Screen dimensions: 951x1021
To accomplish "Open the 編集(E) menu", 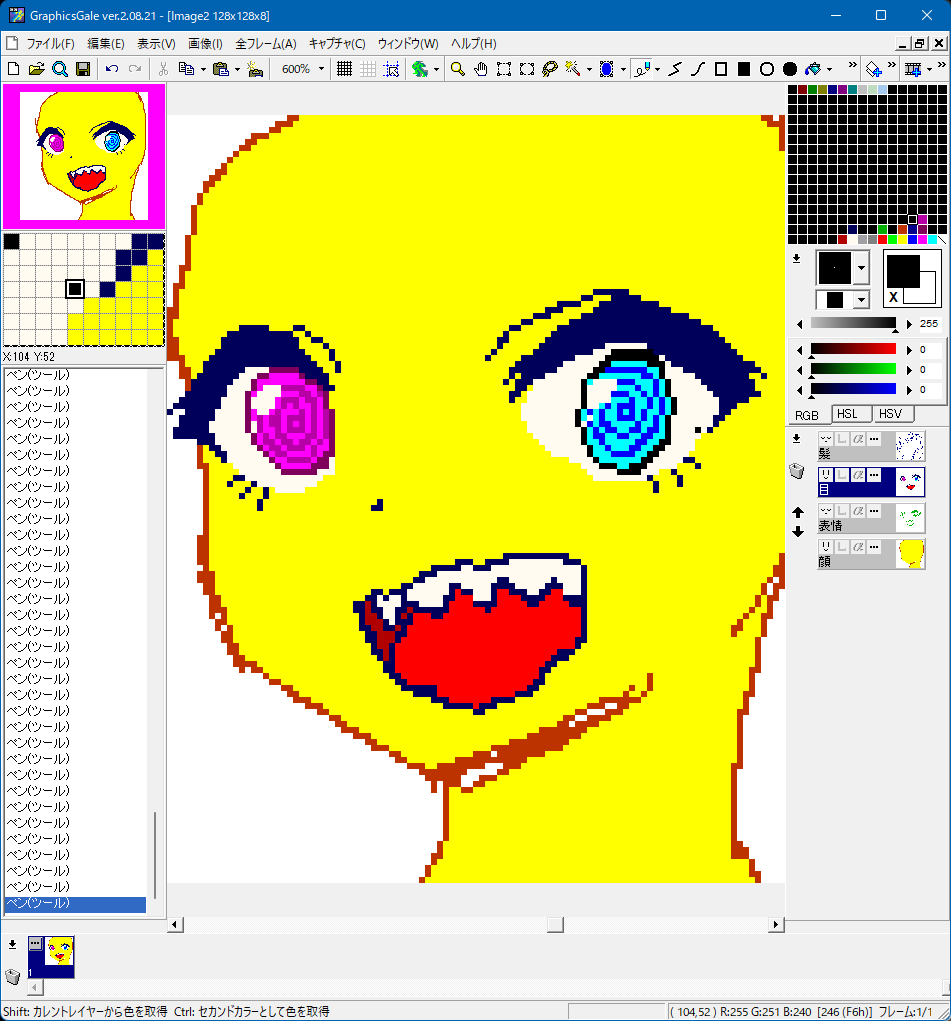I will [106, 44].
